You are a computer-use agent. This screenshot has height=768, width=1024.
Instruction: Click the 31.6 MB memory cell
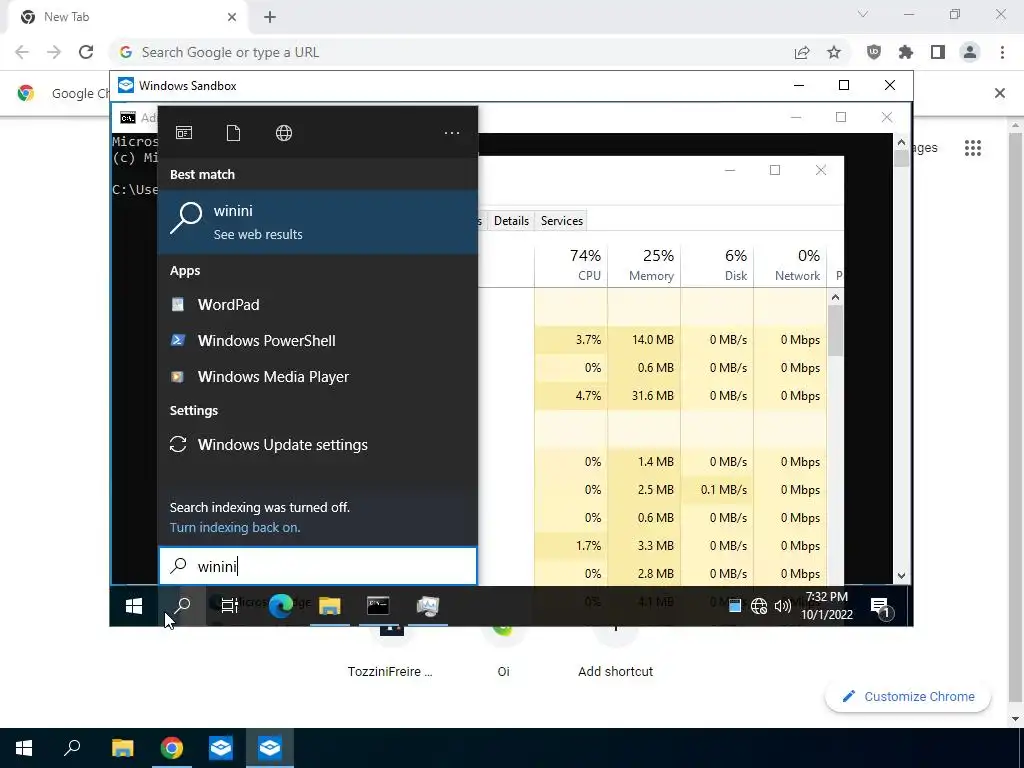pyautogui.click(x=644, y=396)
